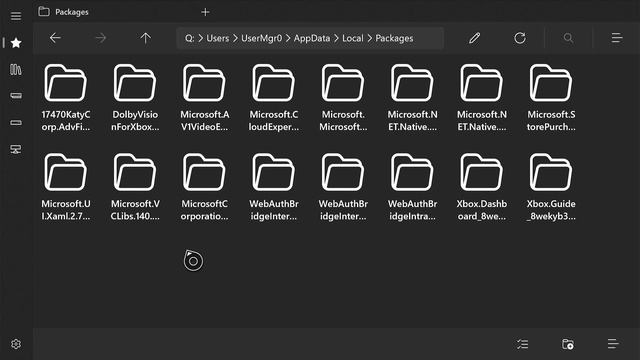Select the MicrosoftCorporatio... folder
The image size is (640, 360).
204,187
